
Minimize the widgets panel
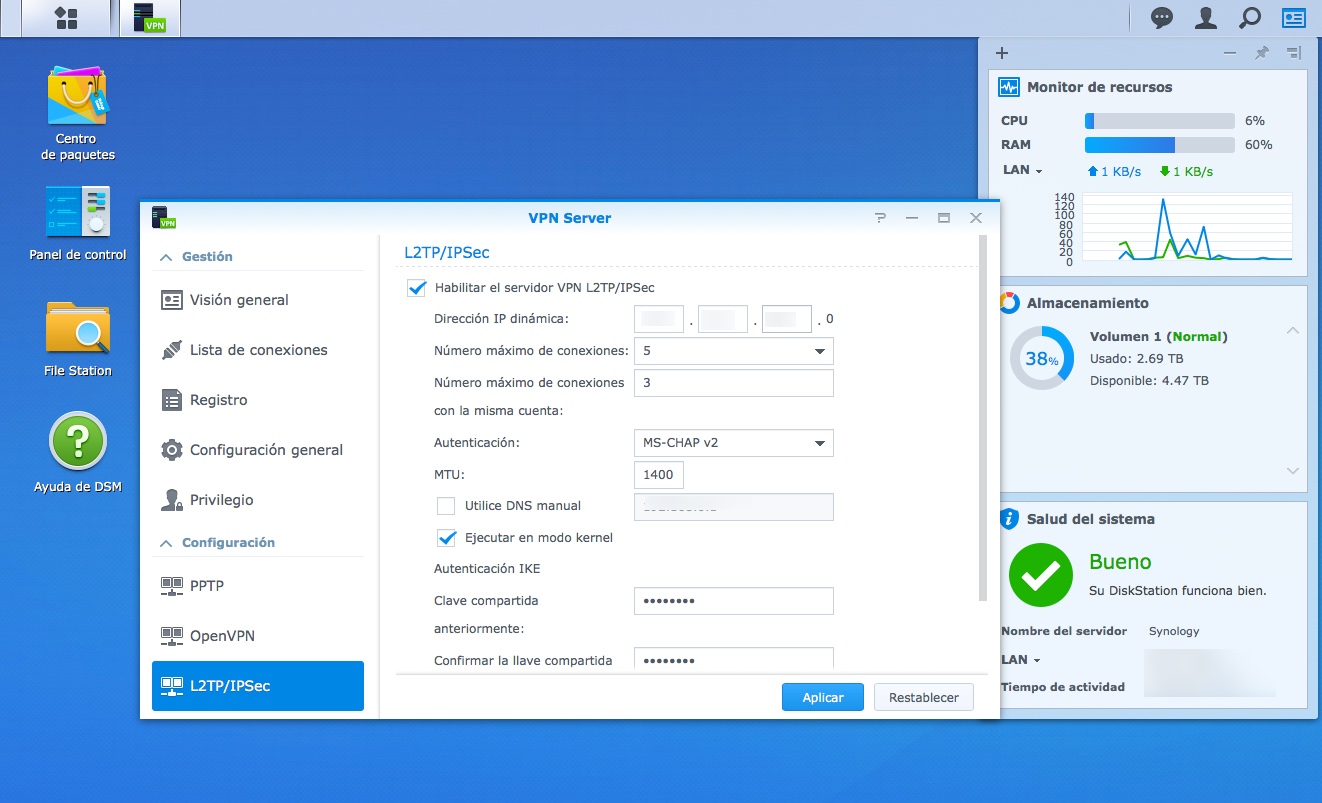tap(1230, 53)
